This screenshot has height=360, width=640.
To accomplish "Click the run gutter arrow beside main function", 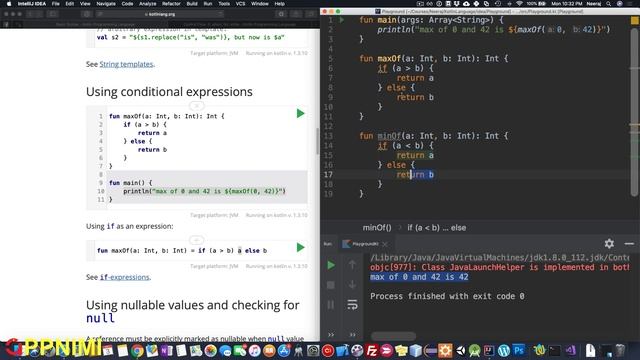I will (x=342, y=20).
